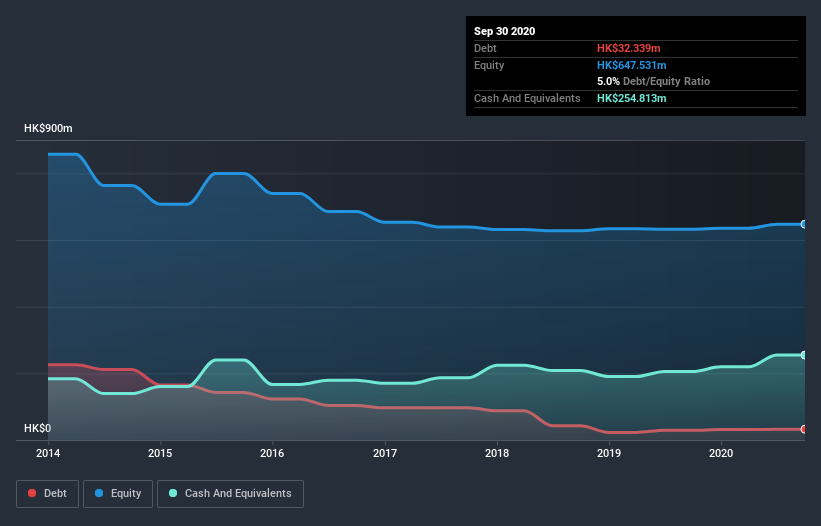Click the teal Cash legend dot
821x526 pixels.
[x=173, y=493]
